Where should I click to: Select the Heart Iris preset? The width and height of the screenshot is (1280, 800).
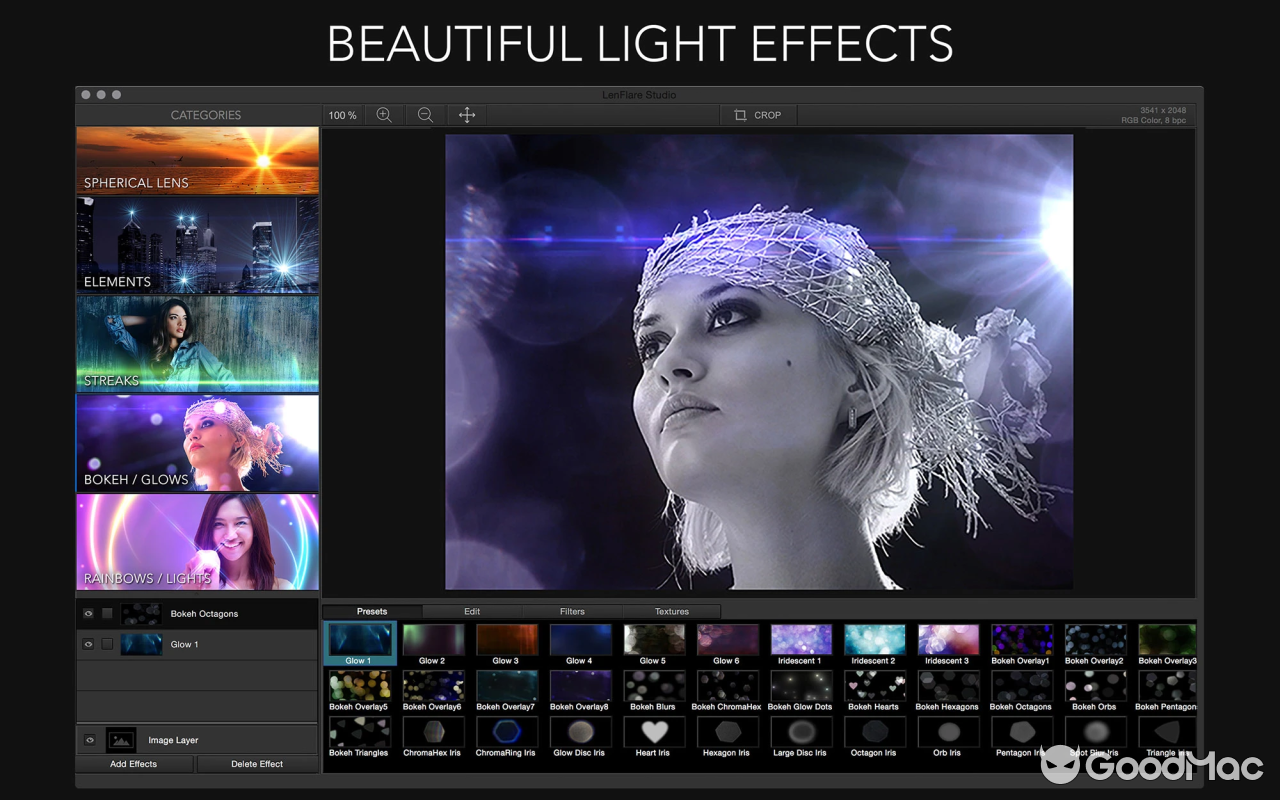click(654, 735)
